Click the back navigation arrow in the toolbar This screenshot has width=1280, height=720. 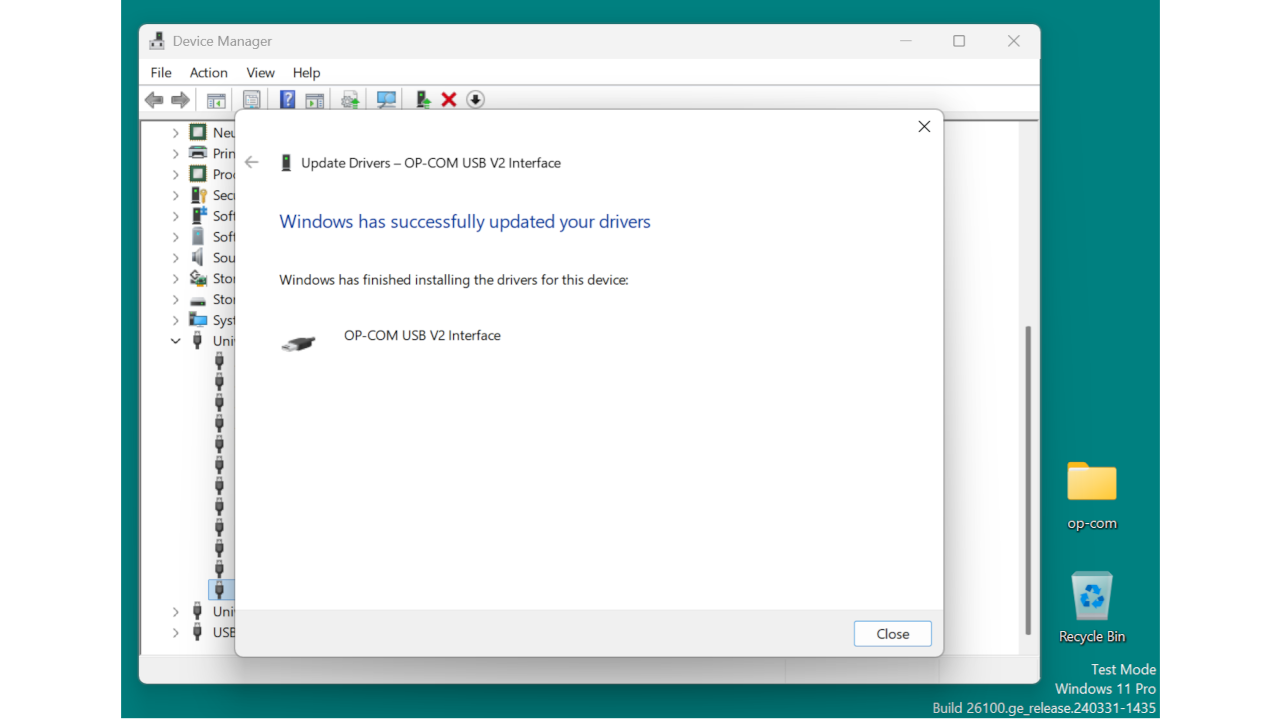click(153, 99)
